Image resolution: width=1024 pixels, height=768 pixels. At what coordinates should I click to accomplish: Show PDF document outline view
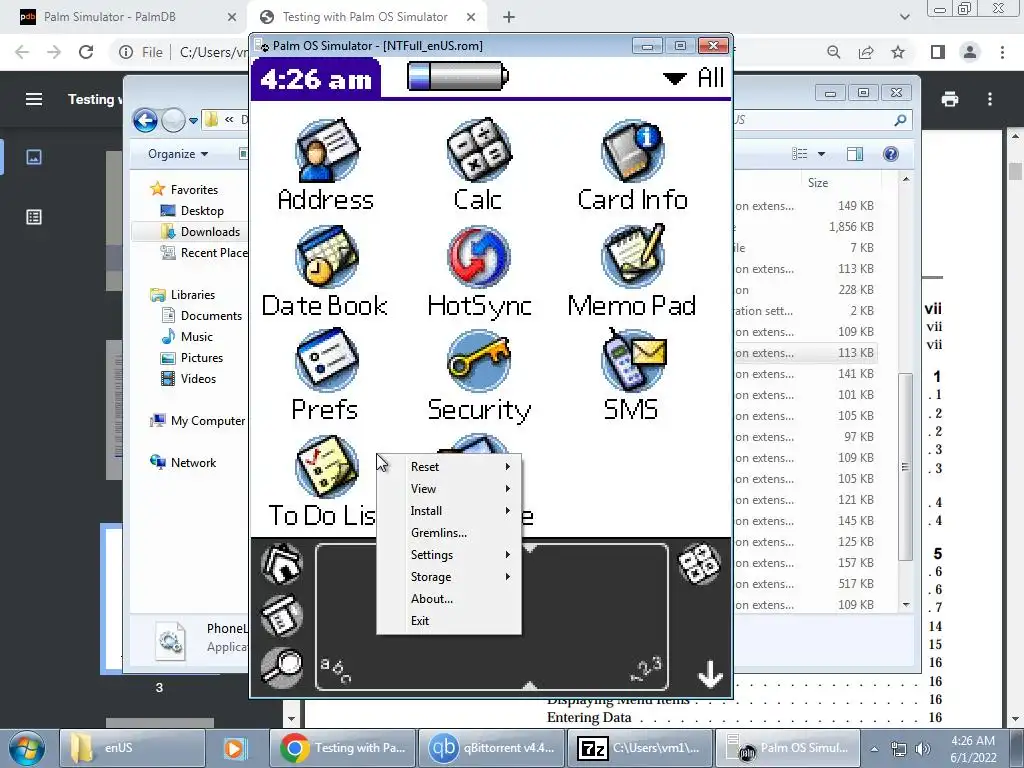pyautogui.click(x=34, y=217)
